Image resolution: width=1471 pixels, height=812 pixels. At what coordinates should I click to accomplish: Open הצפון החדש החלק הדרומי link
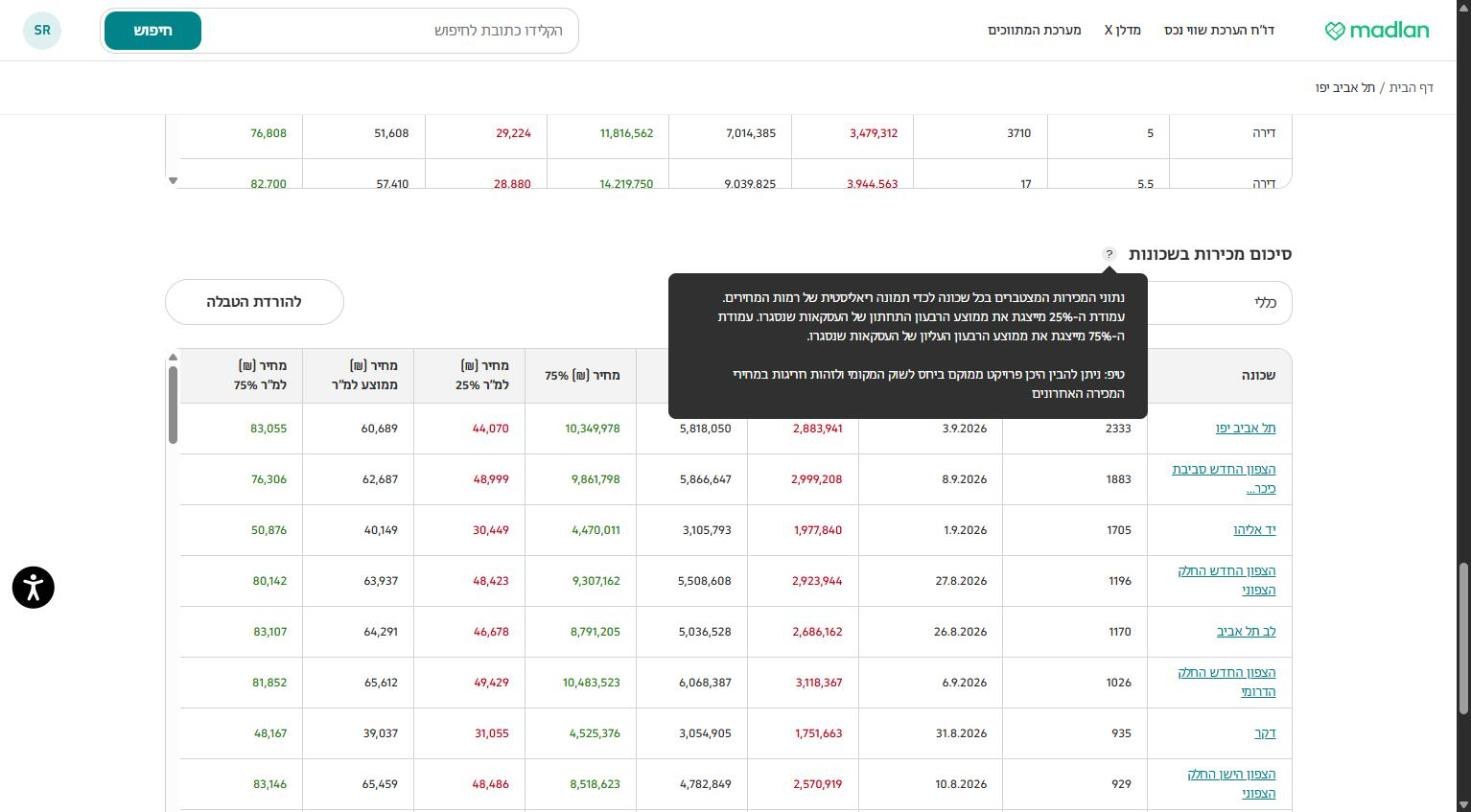(x=1227, y=682)
